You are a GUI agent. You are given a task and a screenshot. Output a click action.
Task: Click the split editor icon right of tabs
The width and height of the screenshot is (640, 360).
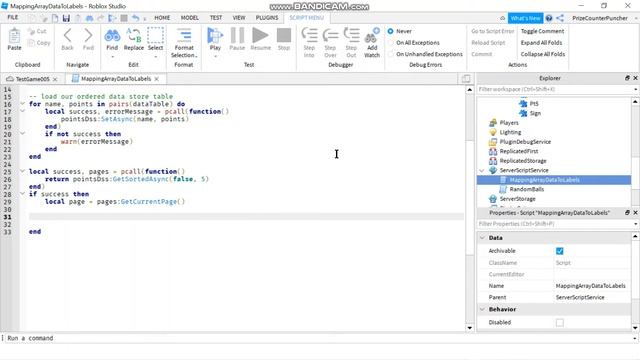click(466, 79)
